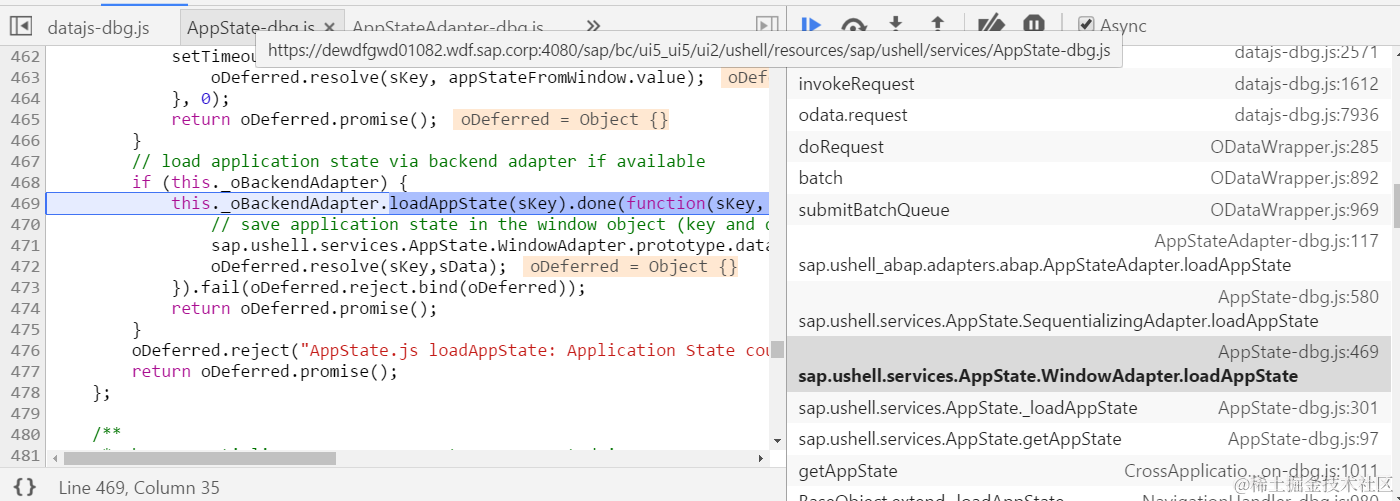Open the AppState-dbg.js:301 link
This screenshot has height=501, width=1400.
point(1298,408)
